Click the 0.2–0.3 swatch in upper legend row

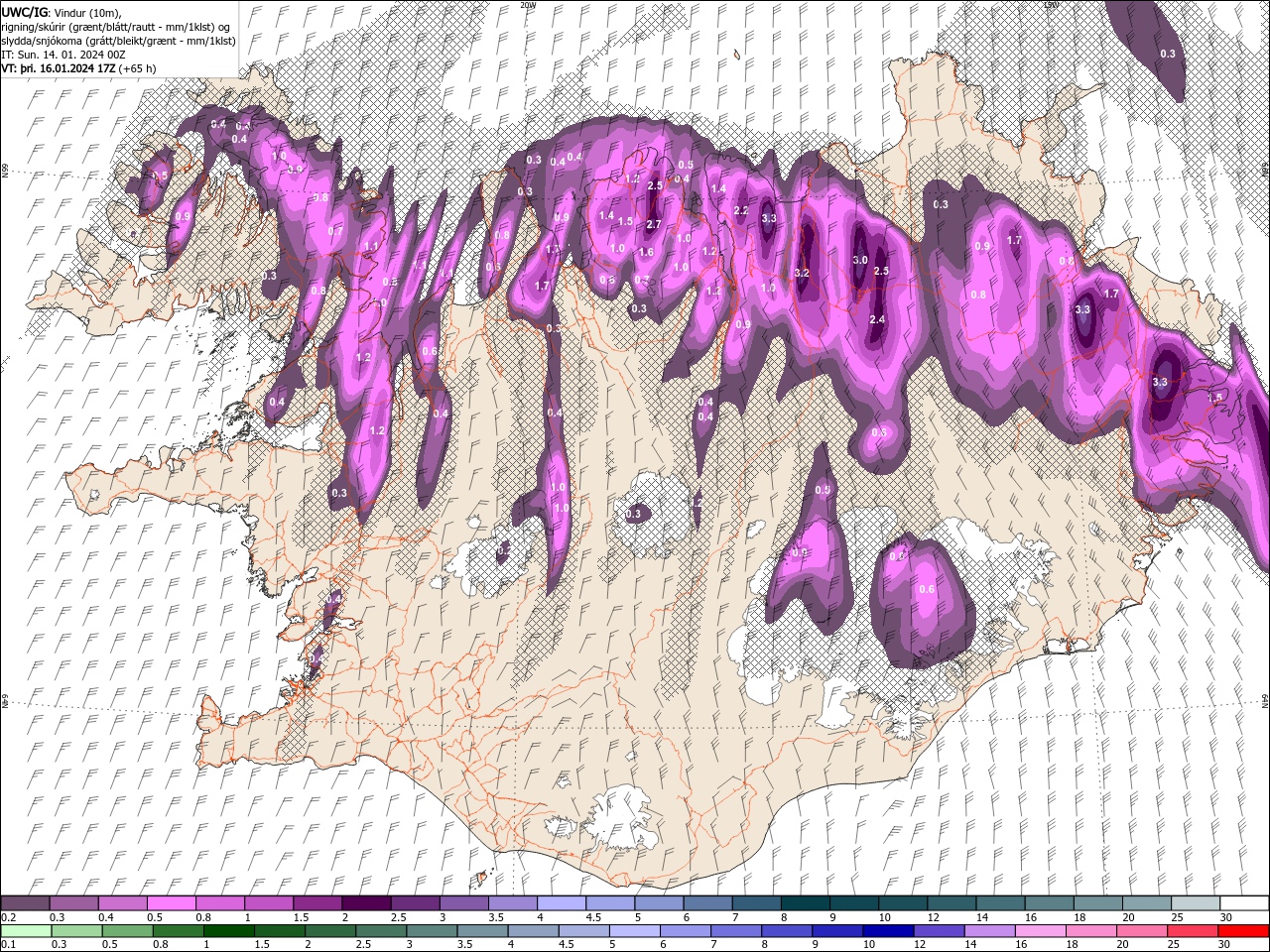point(25,902)
